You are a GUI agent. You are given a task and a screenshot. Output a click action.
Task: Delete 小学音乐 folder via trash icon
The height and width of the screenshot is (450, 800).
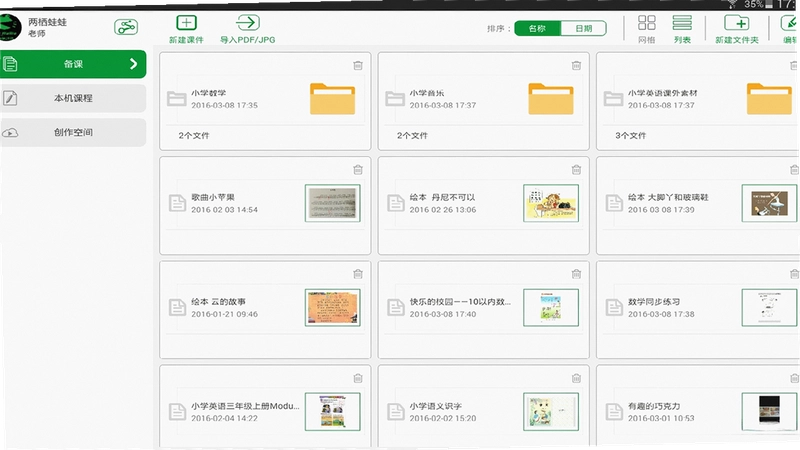(x=577, y=65)
